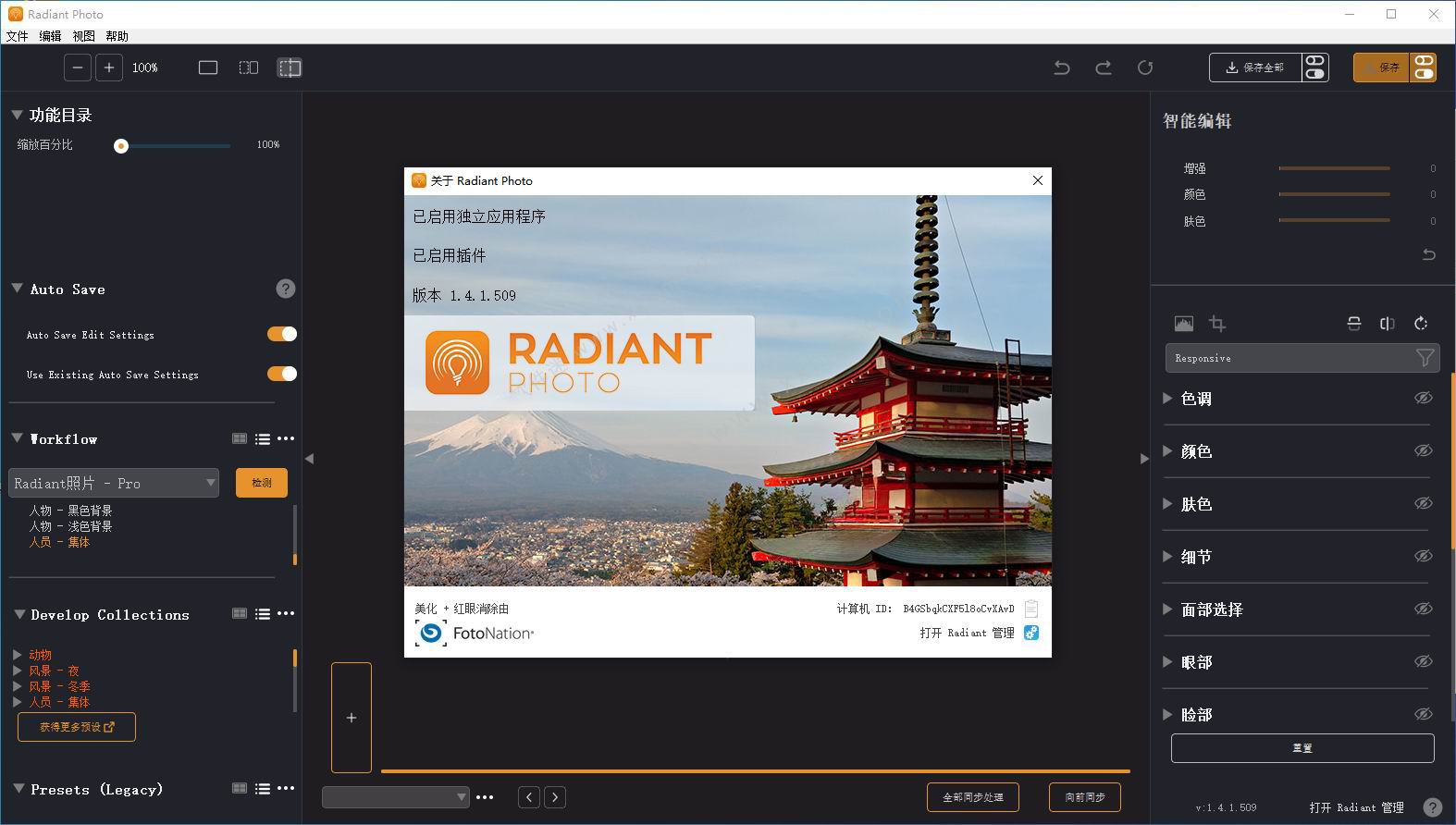
Task: Click bottom-right help question mark
Action: (1432, 807)
